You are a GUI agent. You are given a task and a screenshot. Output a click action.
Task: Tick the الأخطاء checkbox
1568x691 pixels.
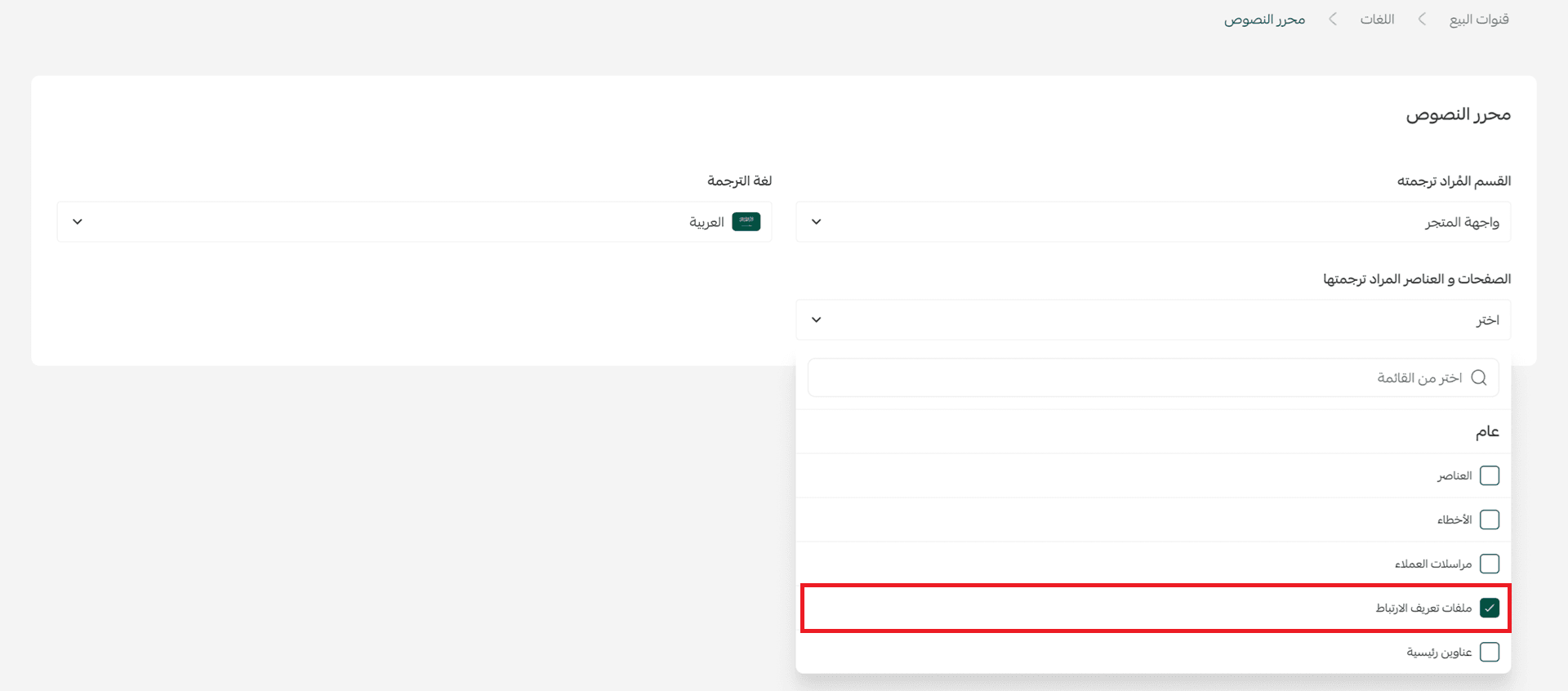coord(1489,519)
